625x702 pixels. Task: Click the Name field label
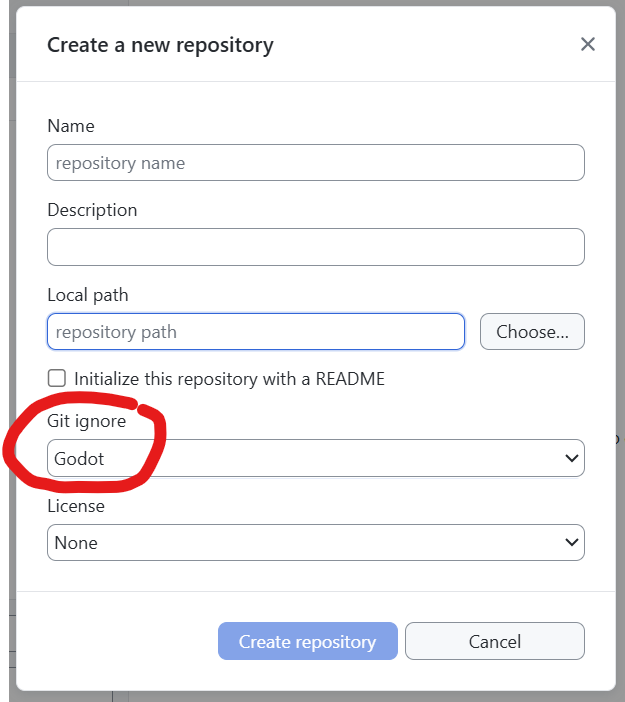[x=71, y=126]
